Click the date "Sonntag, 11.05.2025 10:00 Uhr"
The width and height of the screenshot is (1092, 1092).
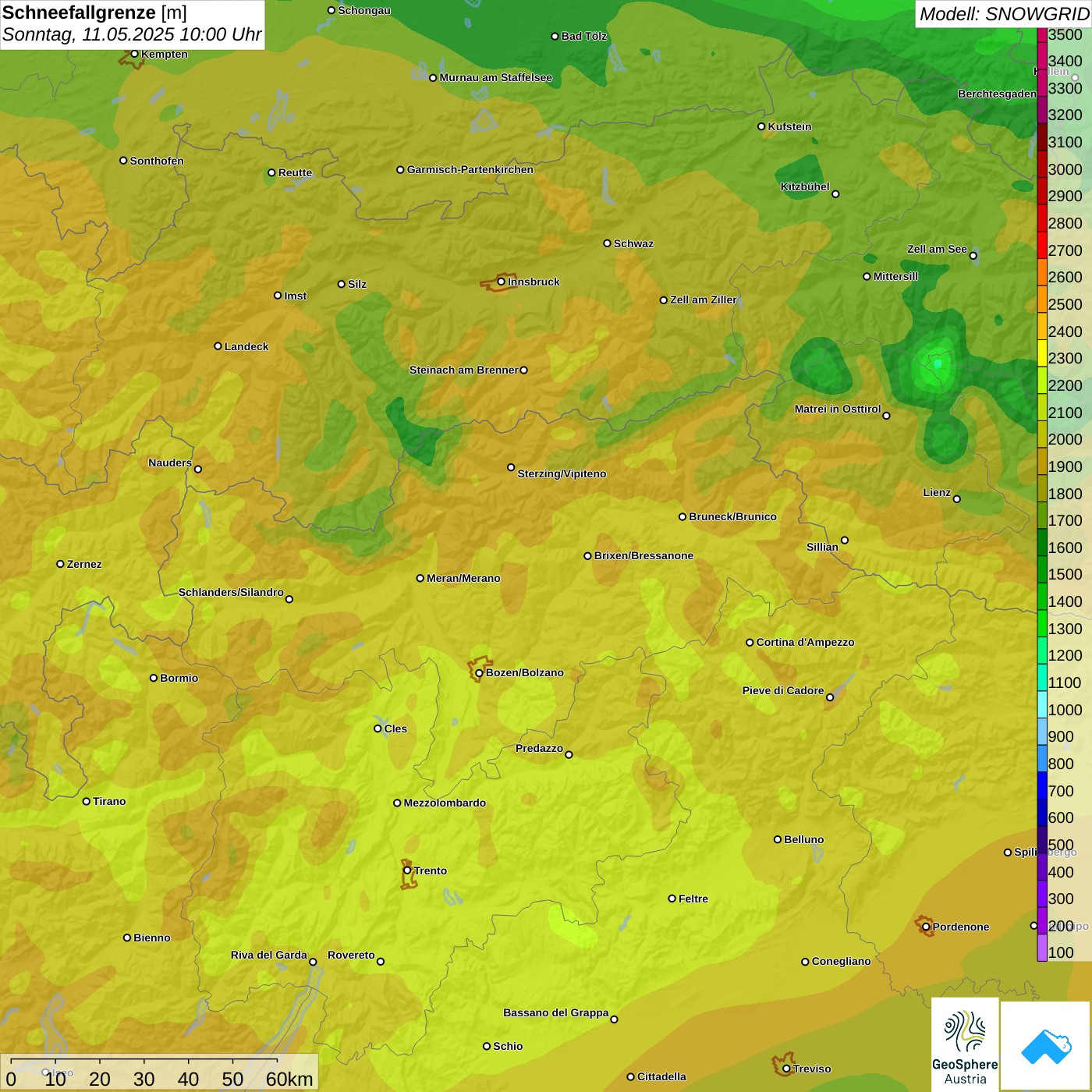coord(132,34)
